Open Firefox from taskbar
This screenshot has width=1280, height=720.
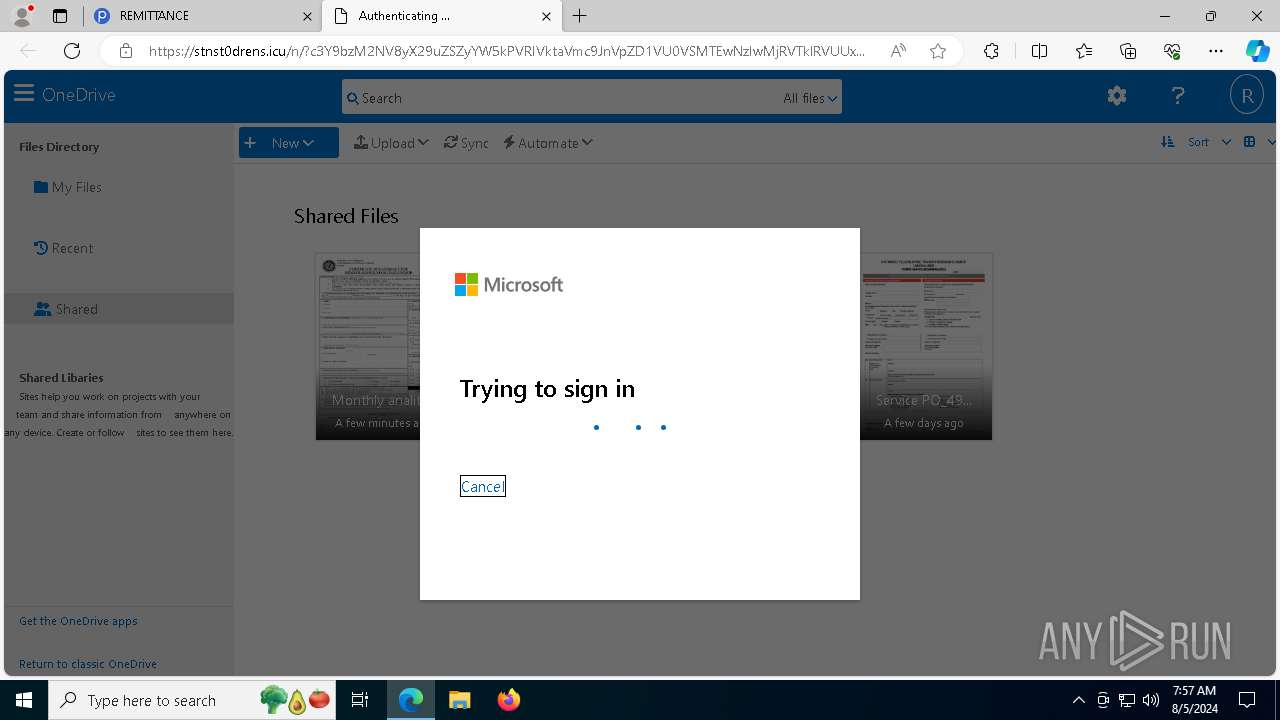click(508, 700)
